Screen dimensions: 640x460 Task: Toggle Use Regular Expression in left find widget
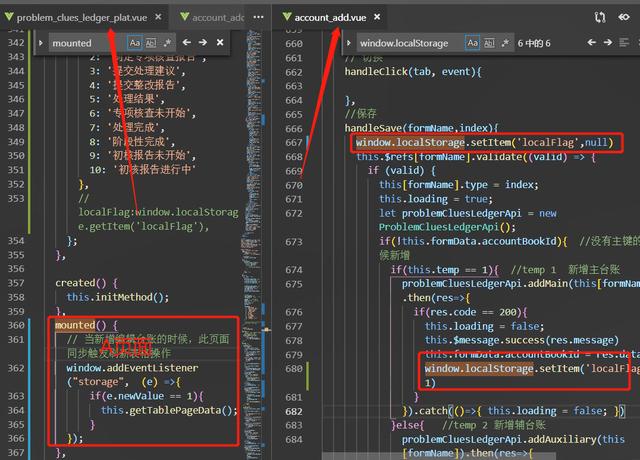click(x=167, y=43)
